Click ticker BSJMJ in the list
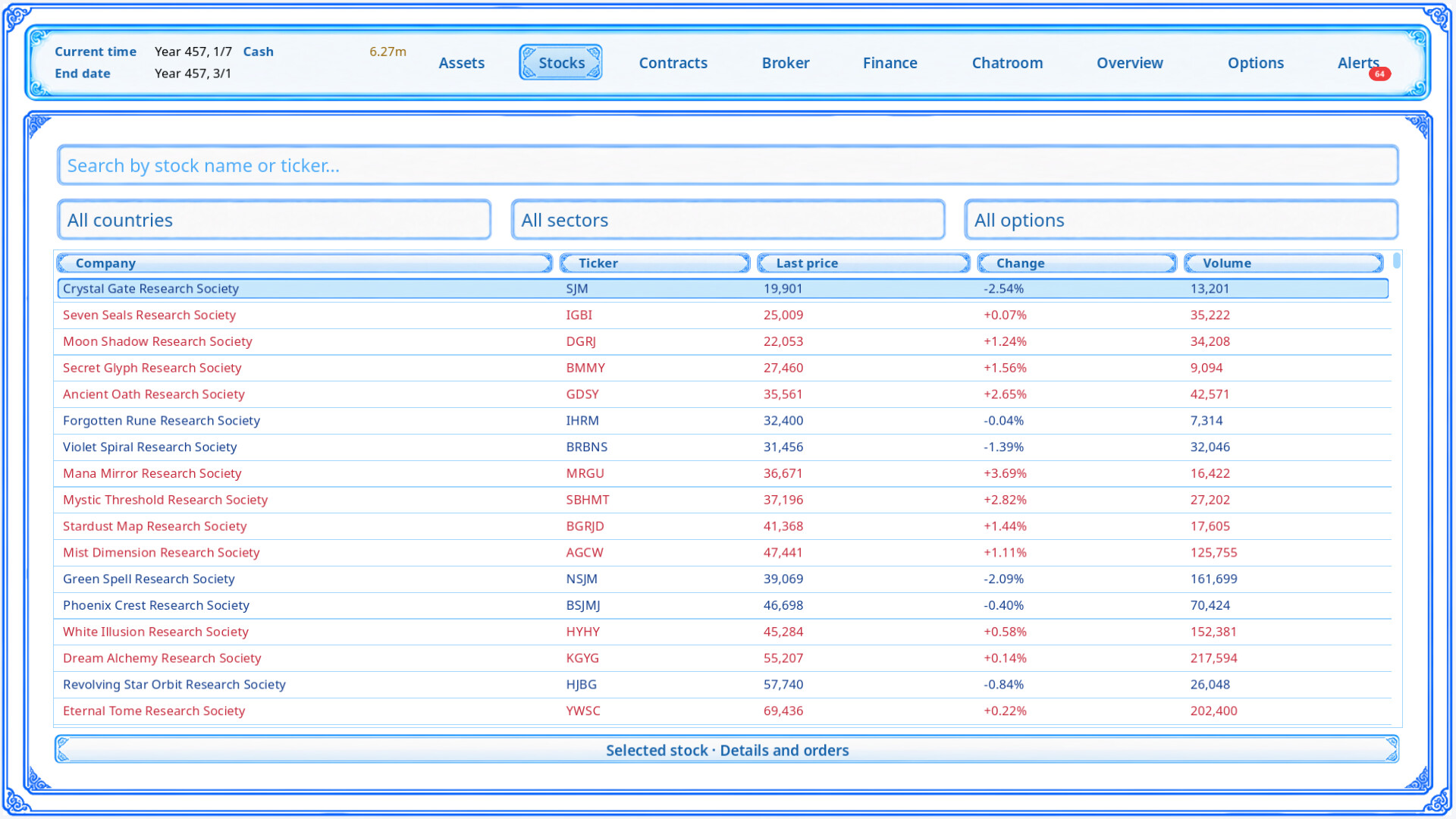 click(583, 606)
